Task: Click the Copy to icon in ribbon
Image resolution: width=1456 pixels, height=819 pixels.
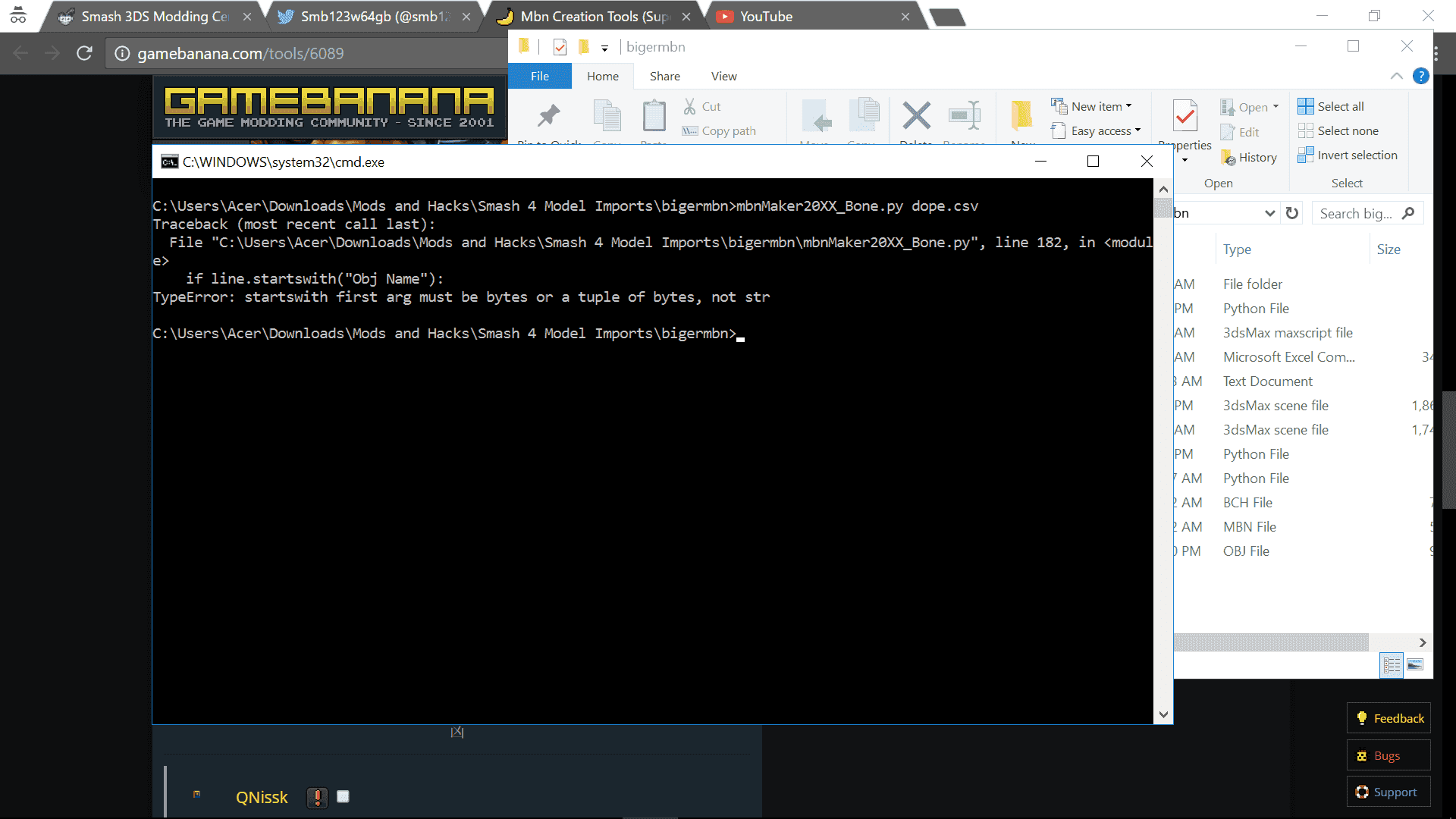Action: click(864, 116)
